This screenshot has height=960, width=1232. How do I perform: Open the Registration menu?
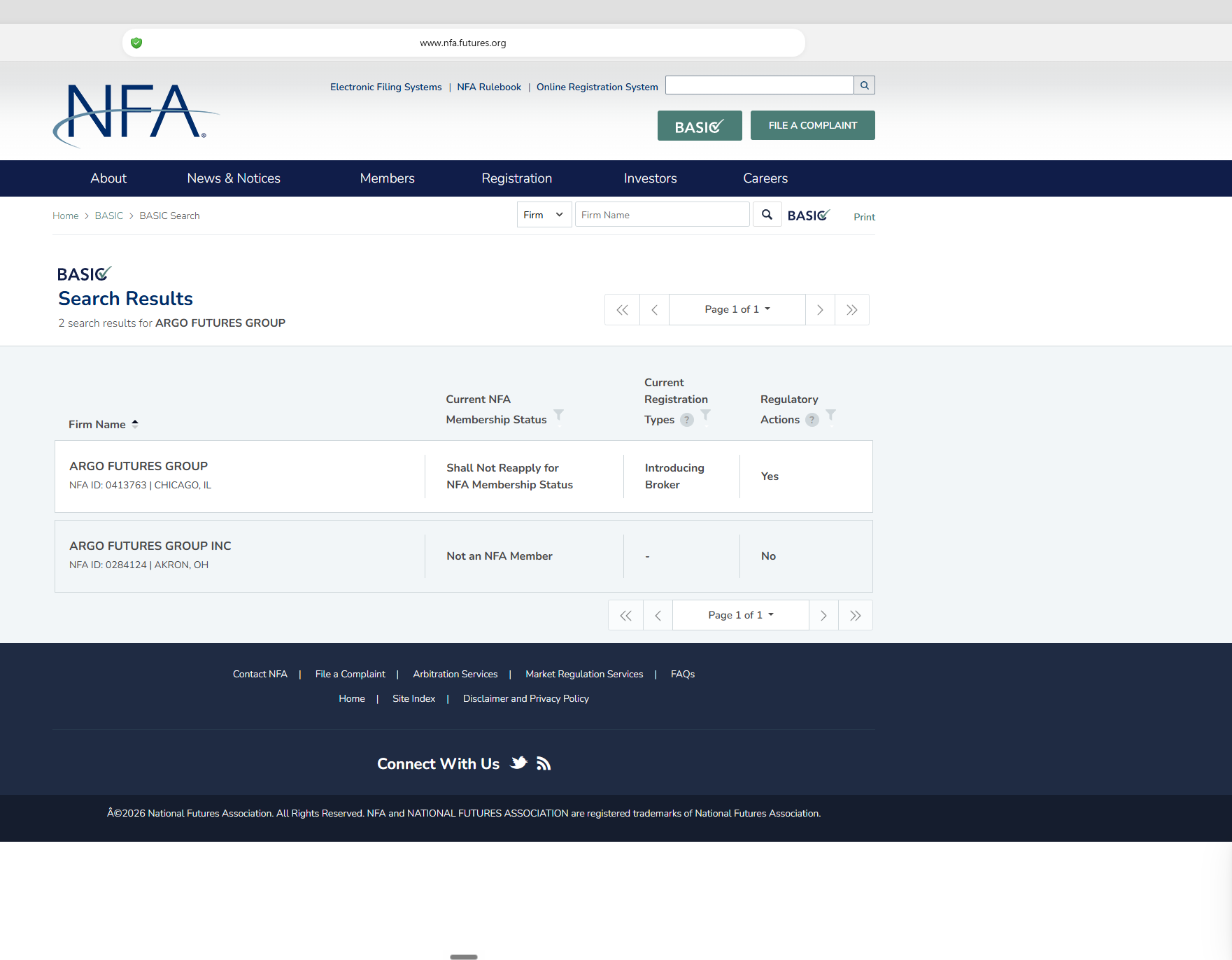[516, 178]
